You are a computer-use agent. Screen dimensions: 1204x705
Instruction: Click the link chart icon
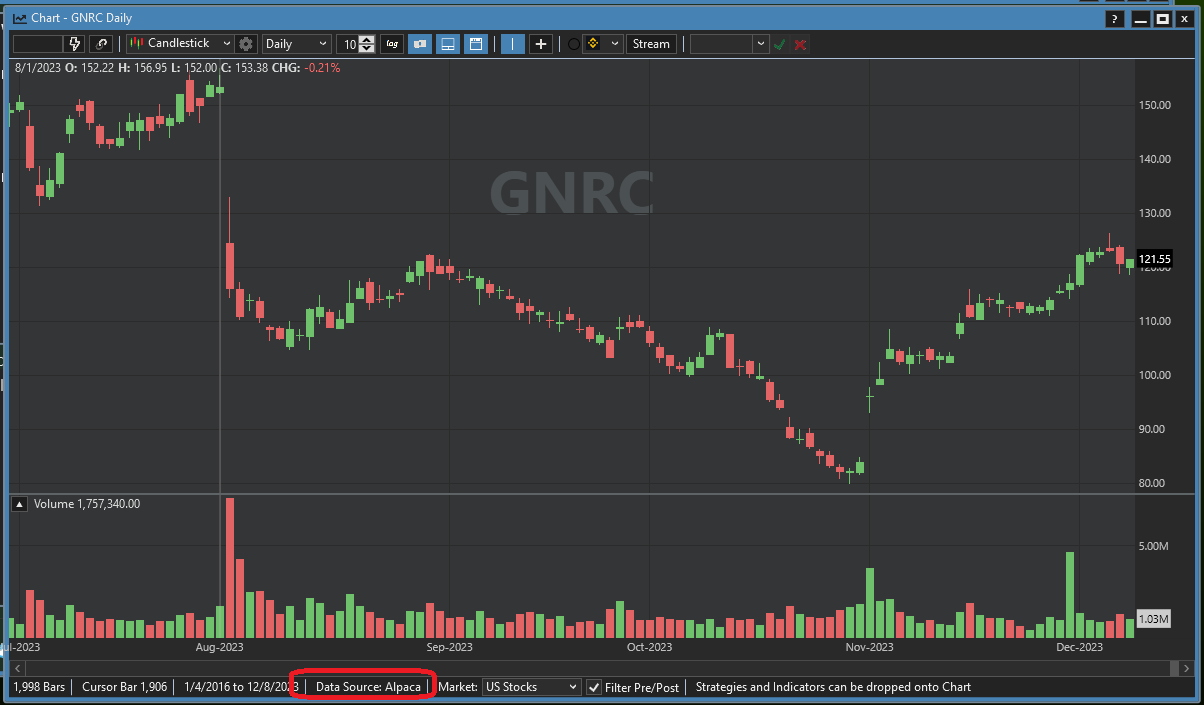pos(101,44)
